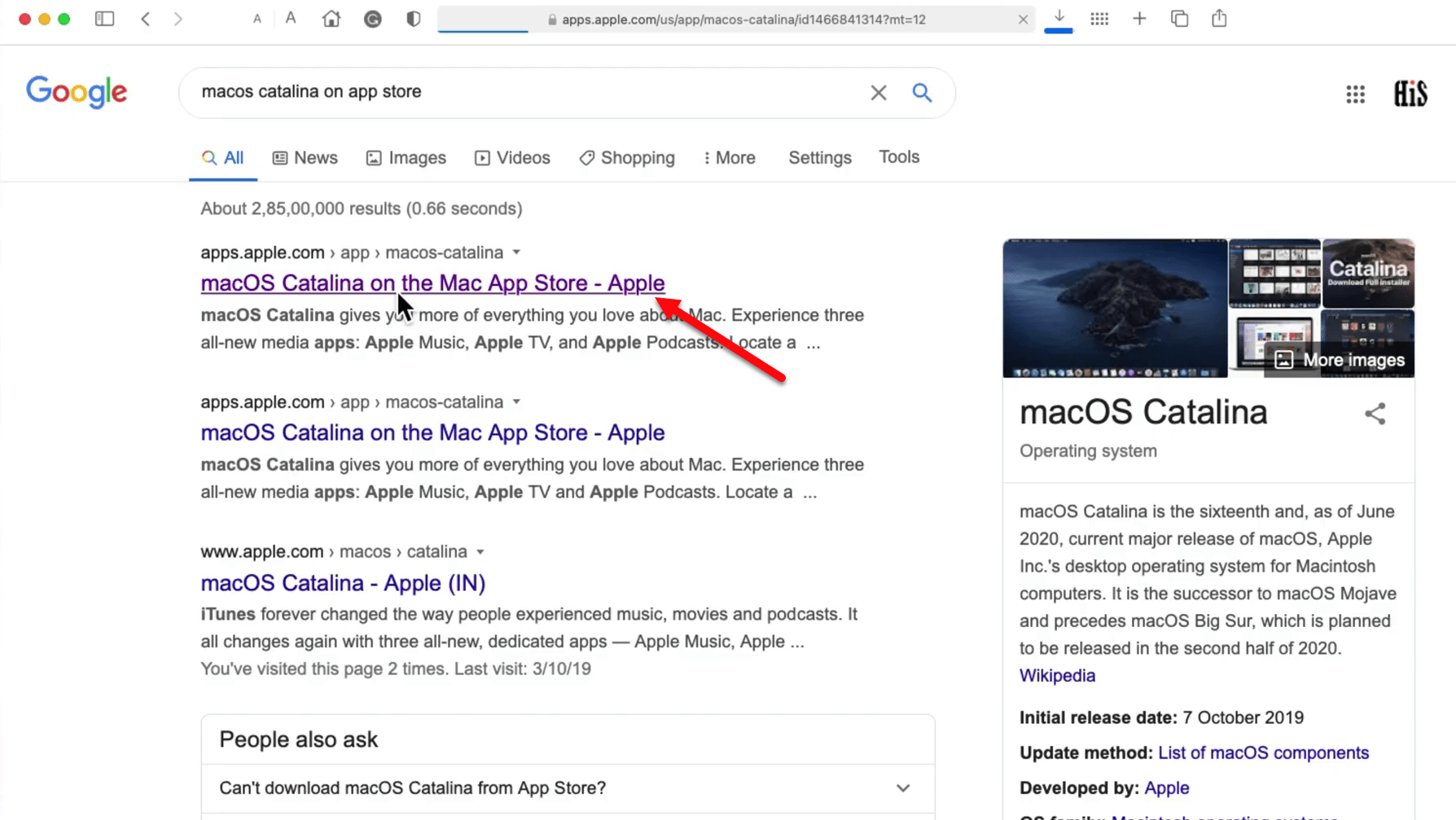This screenshot has height=820, width=1456.
Task: Open Catalina Download Full Installer thumbnail
Action: (x=1368, y=273)
